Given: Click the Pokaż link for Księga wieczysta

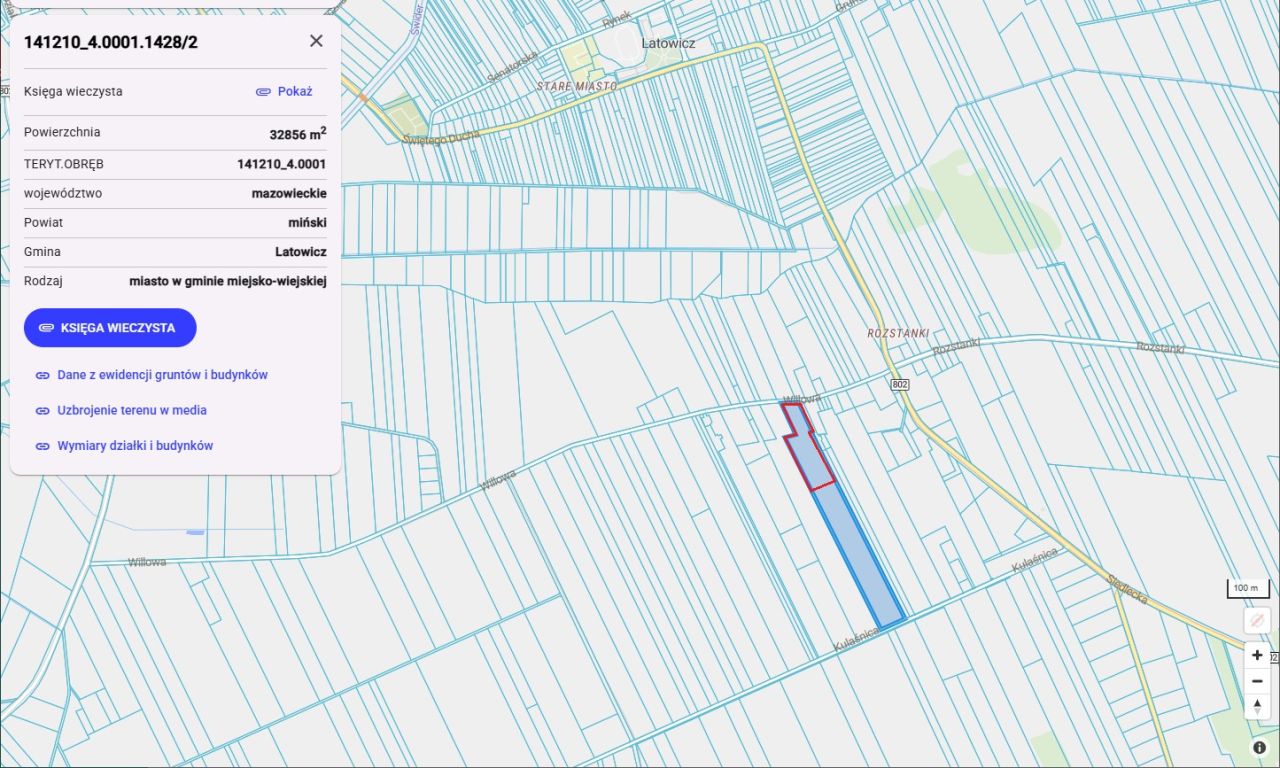Looking at the screenshot, I should coord(284,91).
